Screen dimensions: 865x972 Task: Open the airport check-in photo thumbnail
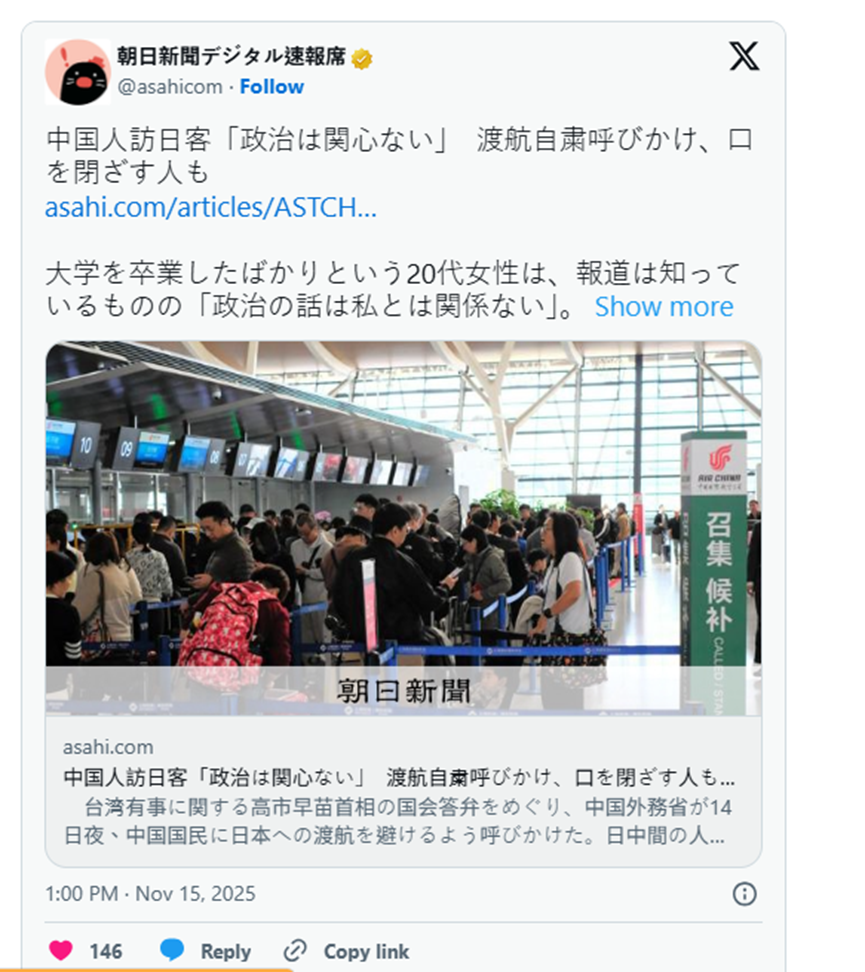[x=404, y=529]
